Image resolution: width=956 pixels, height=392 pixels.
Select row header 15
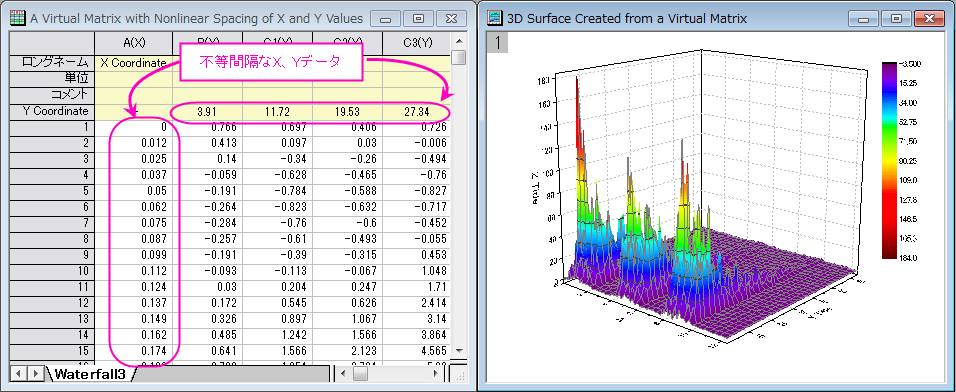[52, 351]
